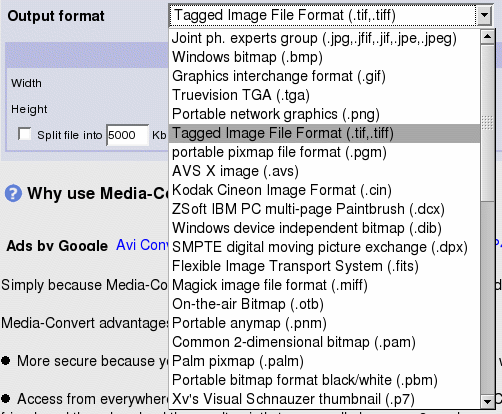Select Magick image file format (.miff)
502x414 pixels.
coord(324,285)
